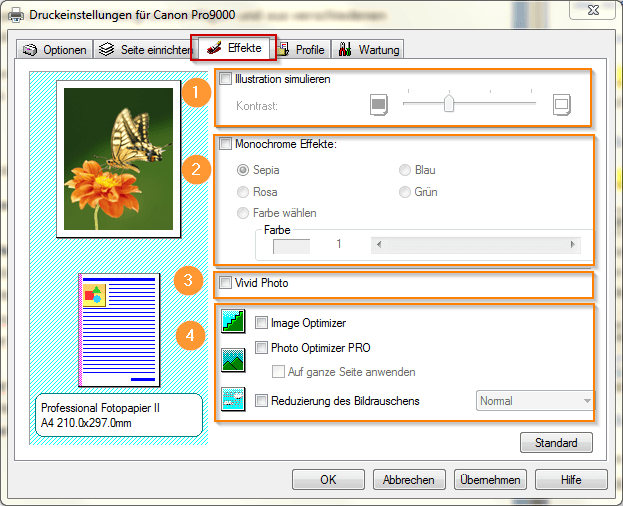This screenshot has width=623, height=506.
Task: Click Professional Fotopapier II paper info
Action: coord(119,415)
